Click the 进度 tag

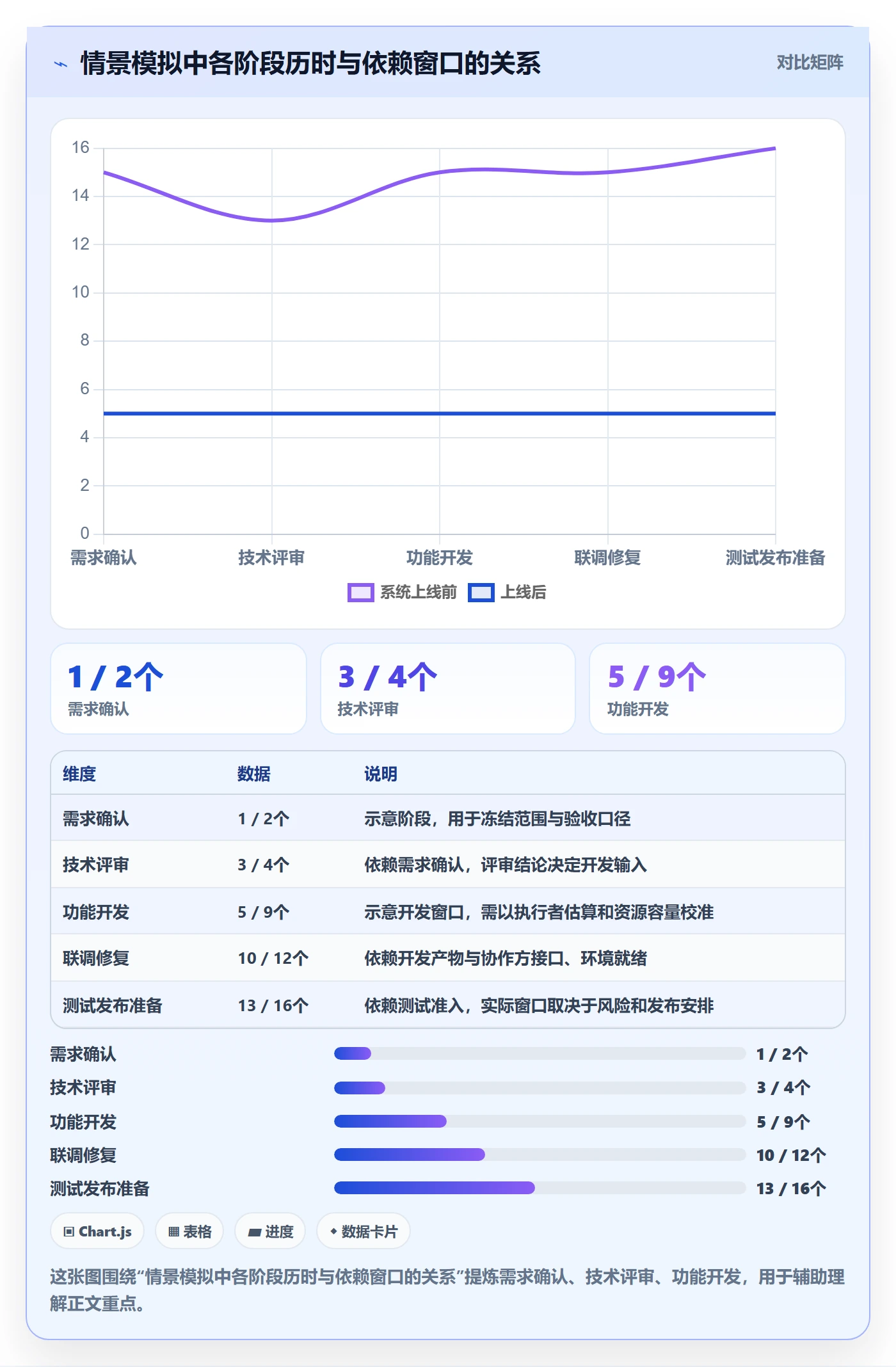[270, 1231]
